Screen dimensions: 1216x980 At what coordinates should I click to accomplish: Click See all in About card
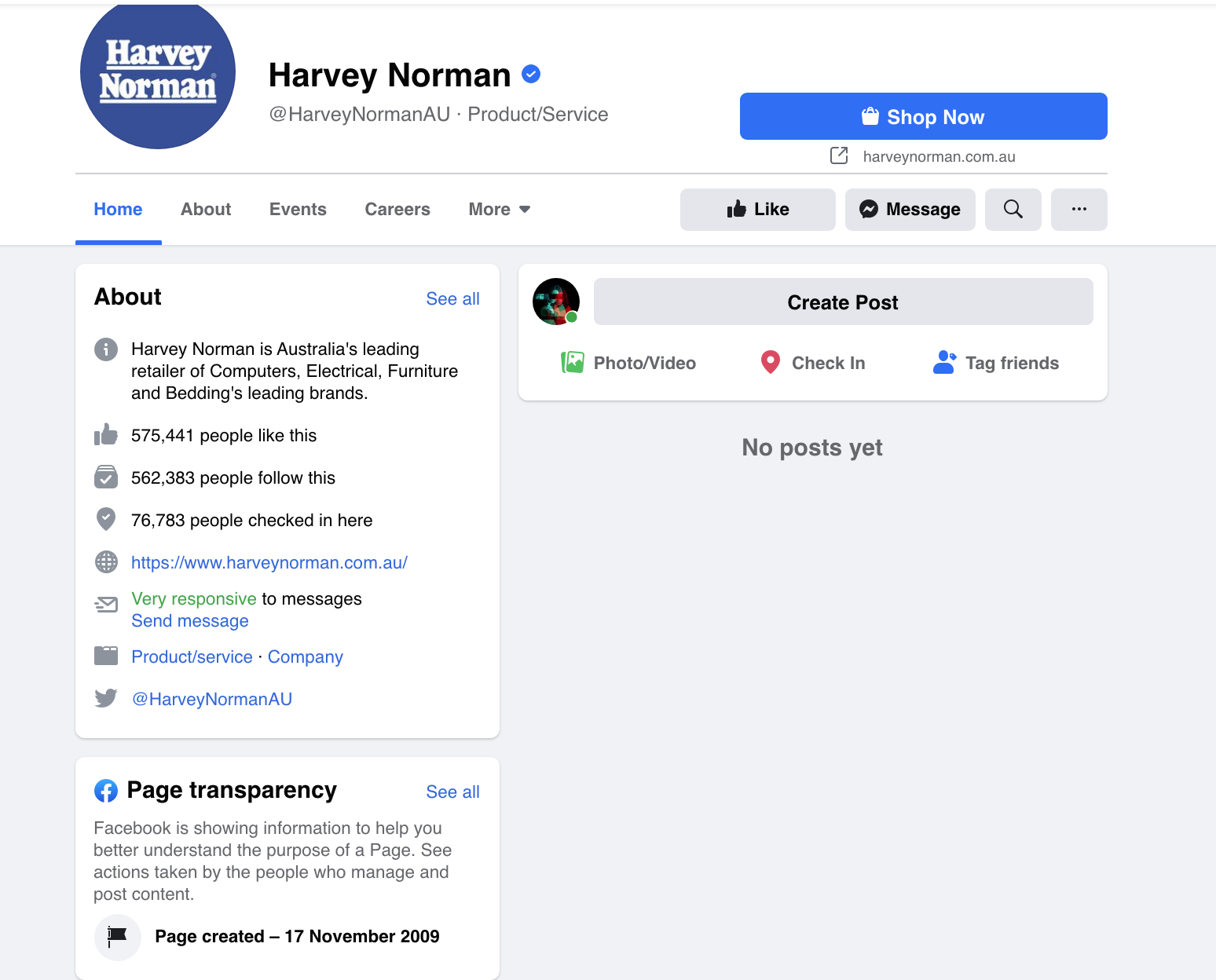[x=452, y=298]
